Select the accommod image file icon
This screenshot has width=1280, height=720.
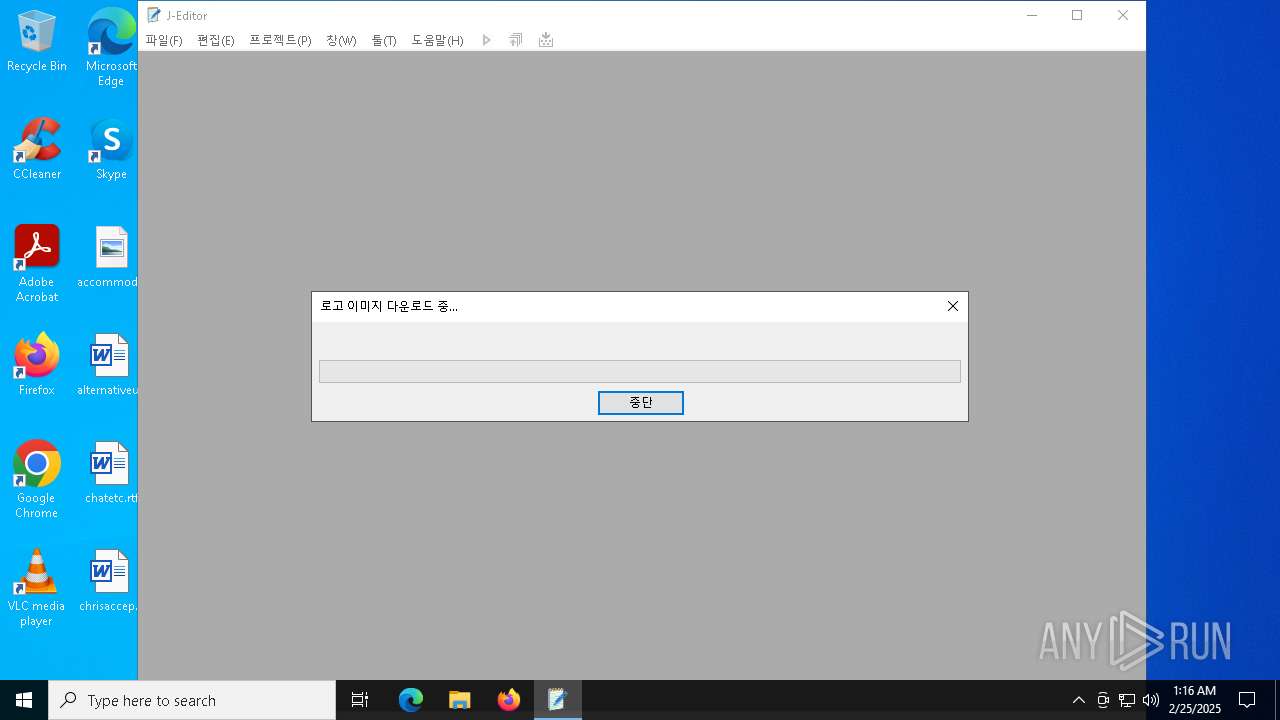click(110, 257)
